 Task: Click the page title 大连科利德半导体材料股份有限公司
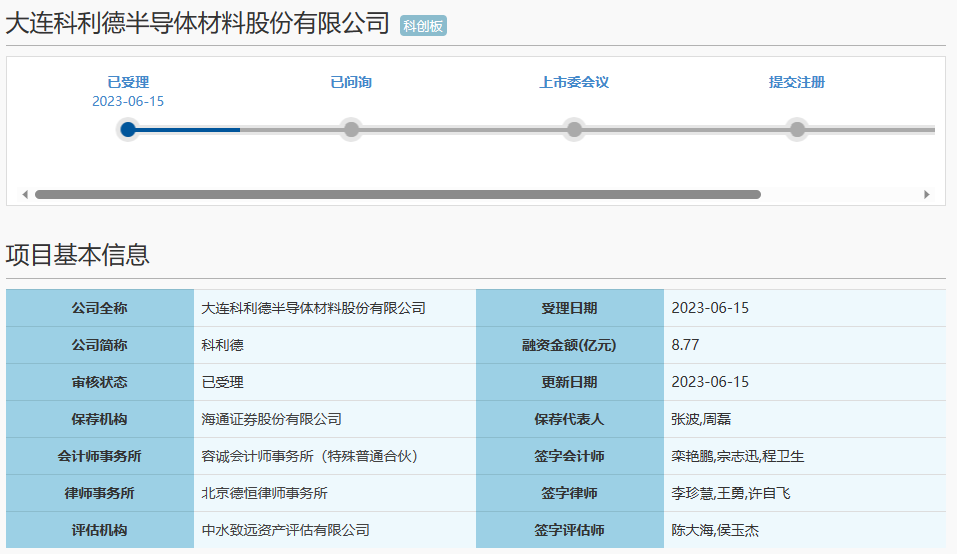[198, 23]
